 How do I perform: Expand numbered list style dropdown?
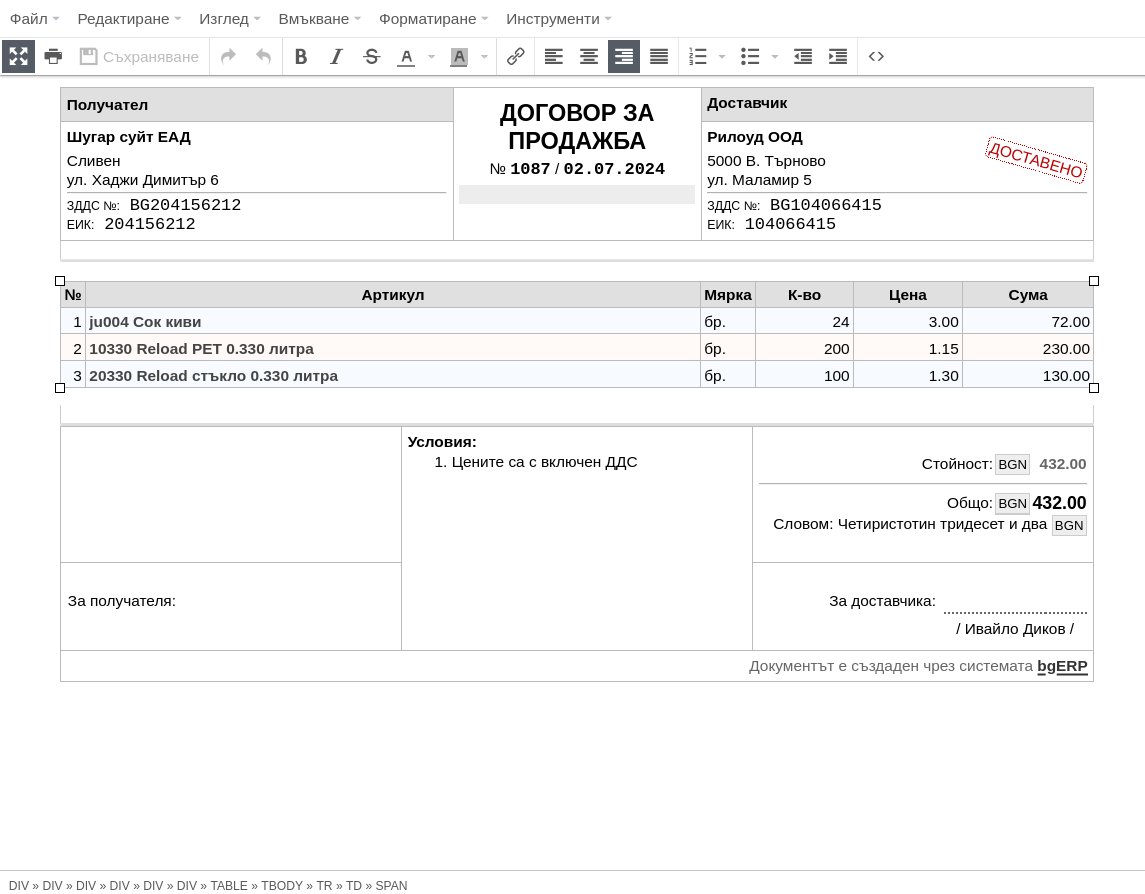tap(722, 56)
